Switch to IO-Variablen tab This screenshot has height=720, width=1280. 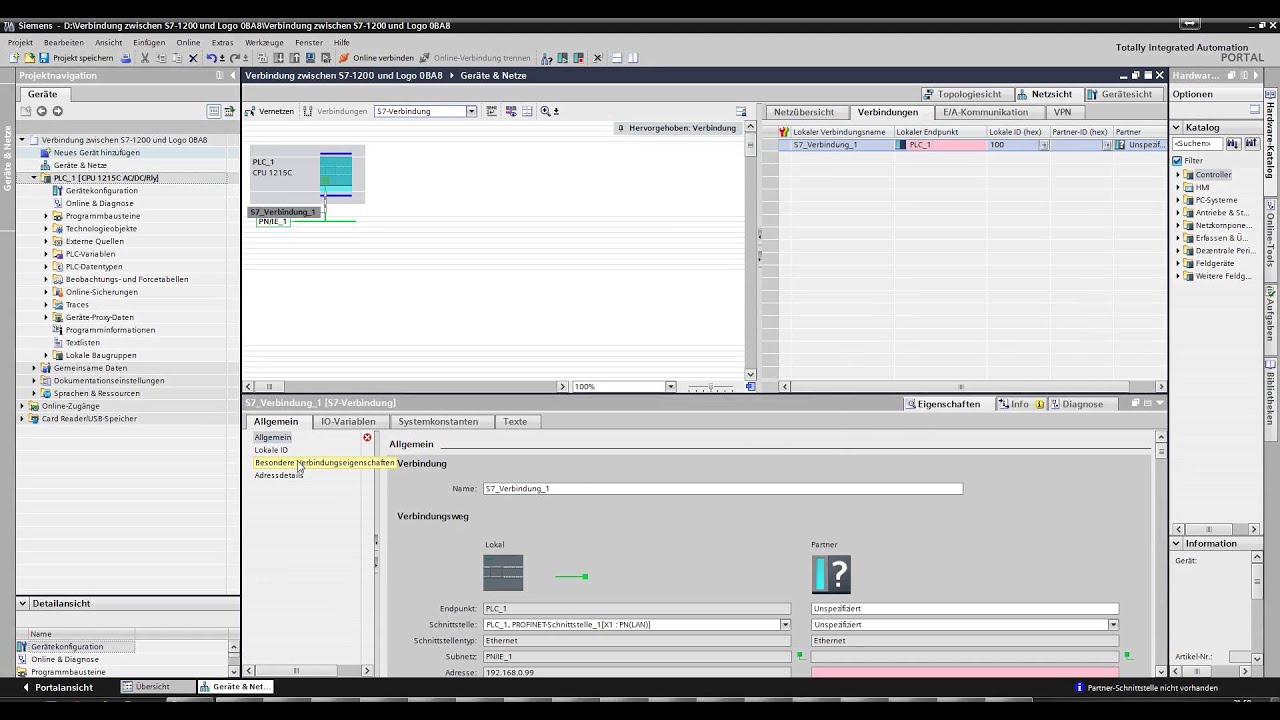coord(348,422)
